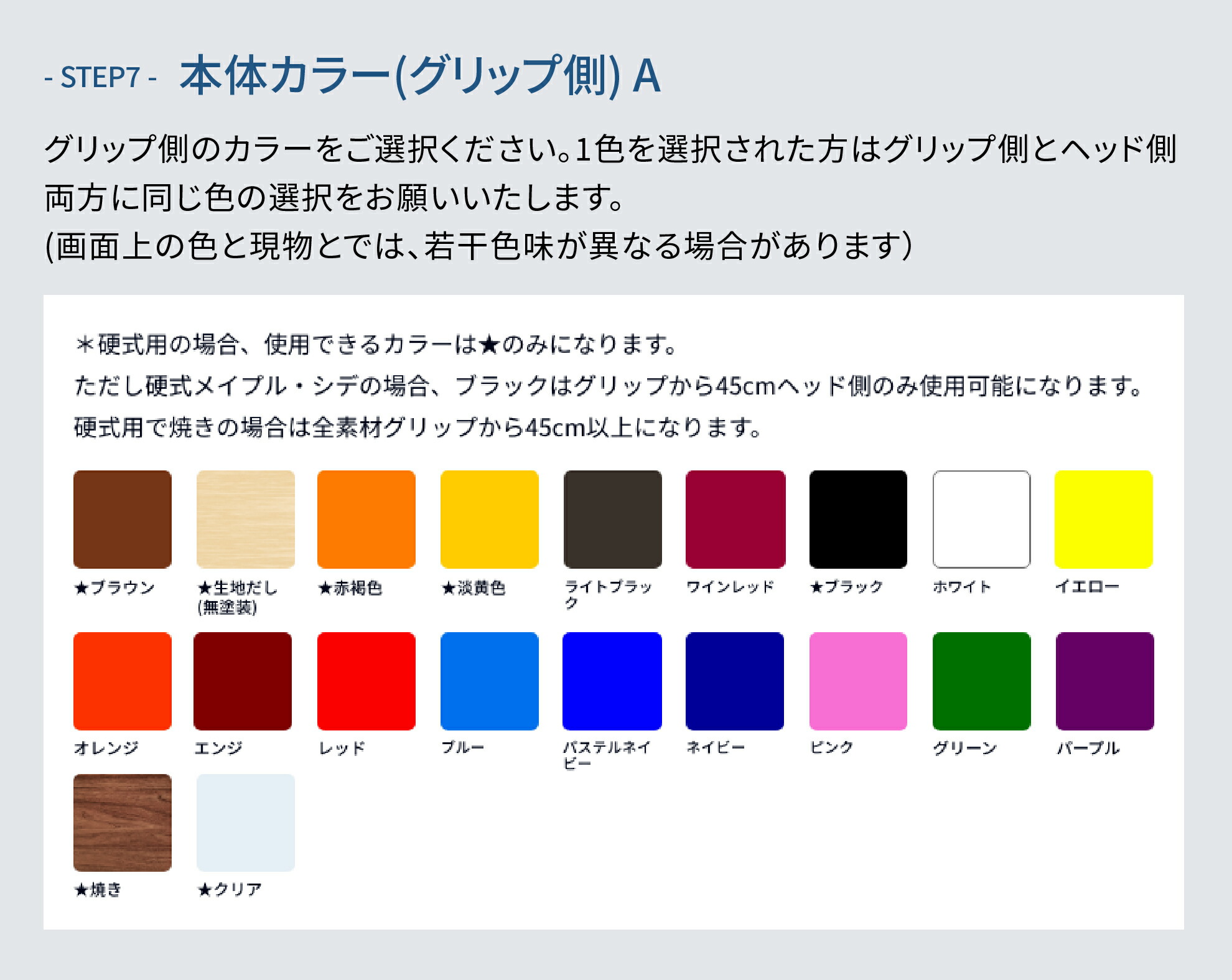Select the 淡黄色 yellow swatch
Image resolution: width=1232 pixels, height=980 pixels.
[490, 519]
